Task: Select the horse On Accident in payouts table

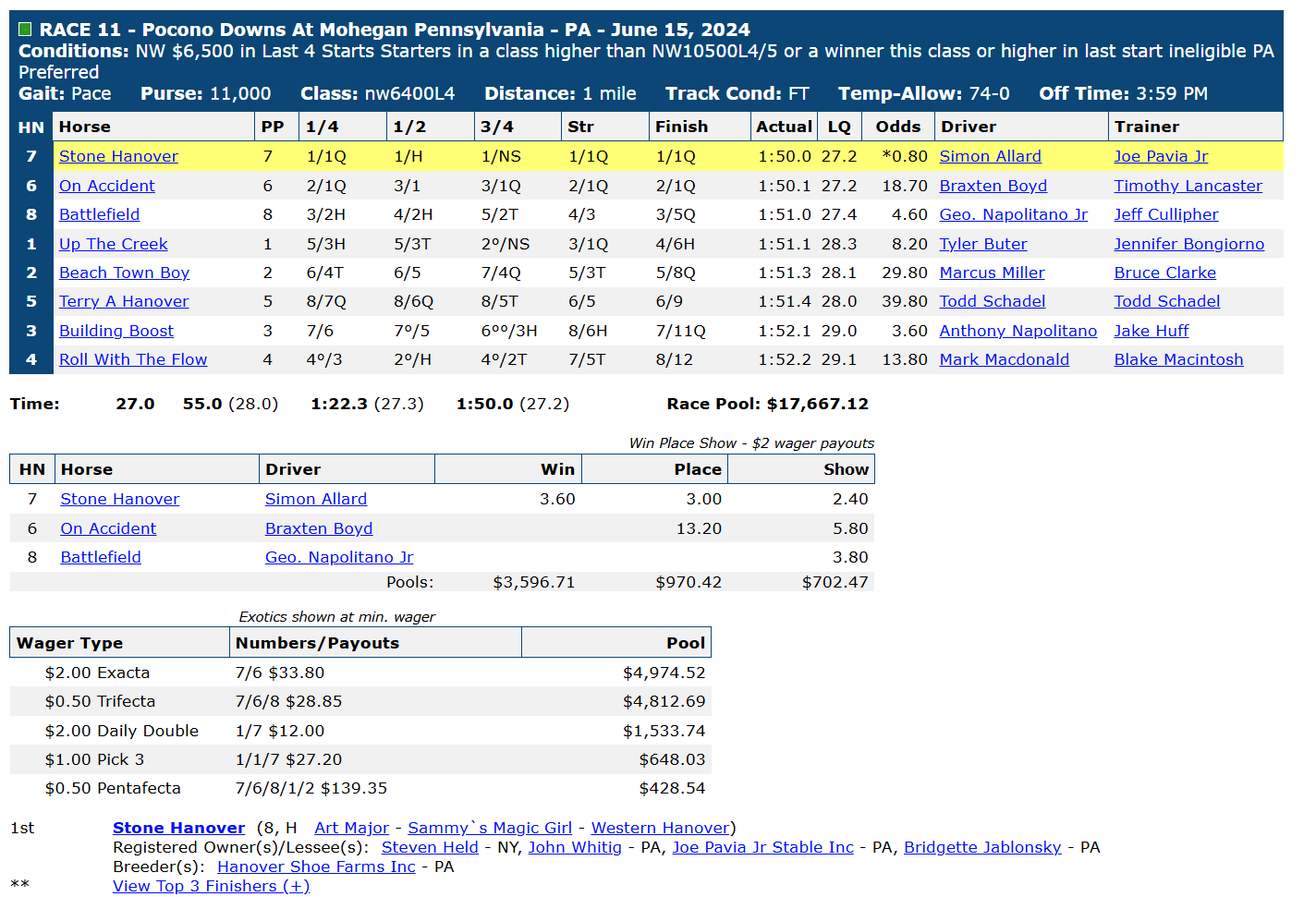Action: point(108,528)
